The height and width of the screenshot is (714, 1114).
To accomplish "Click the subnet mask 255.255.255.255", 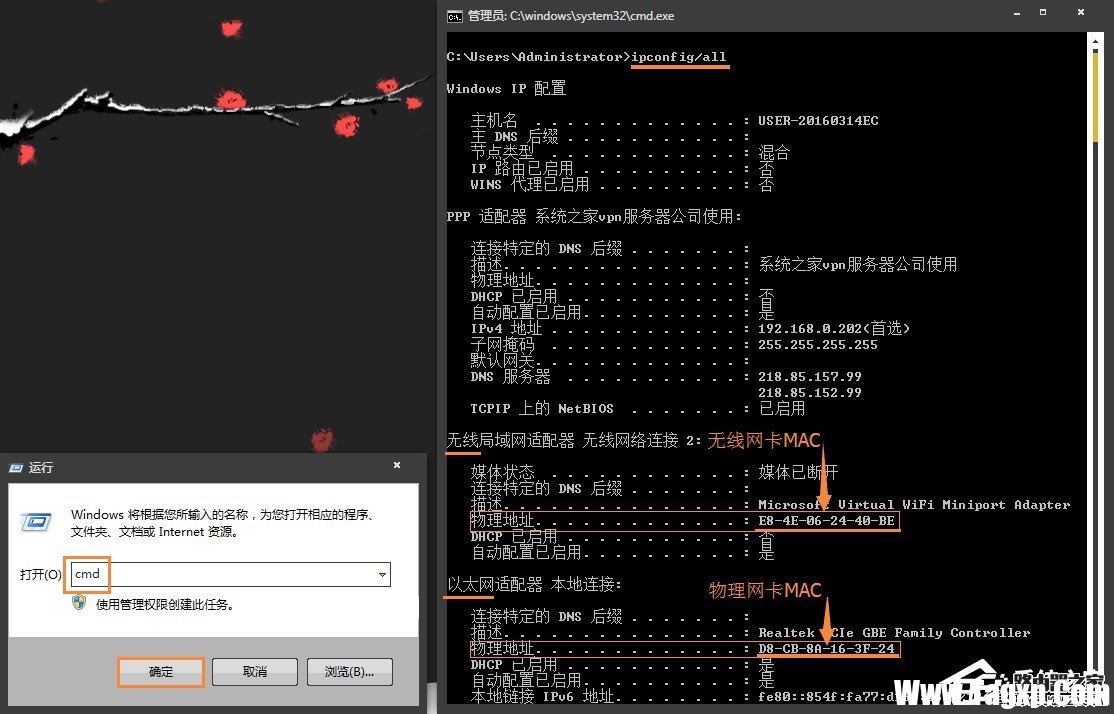I will pyautogui.click(x=818, y=345).
